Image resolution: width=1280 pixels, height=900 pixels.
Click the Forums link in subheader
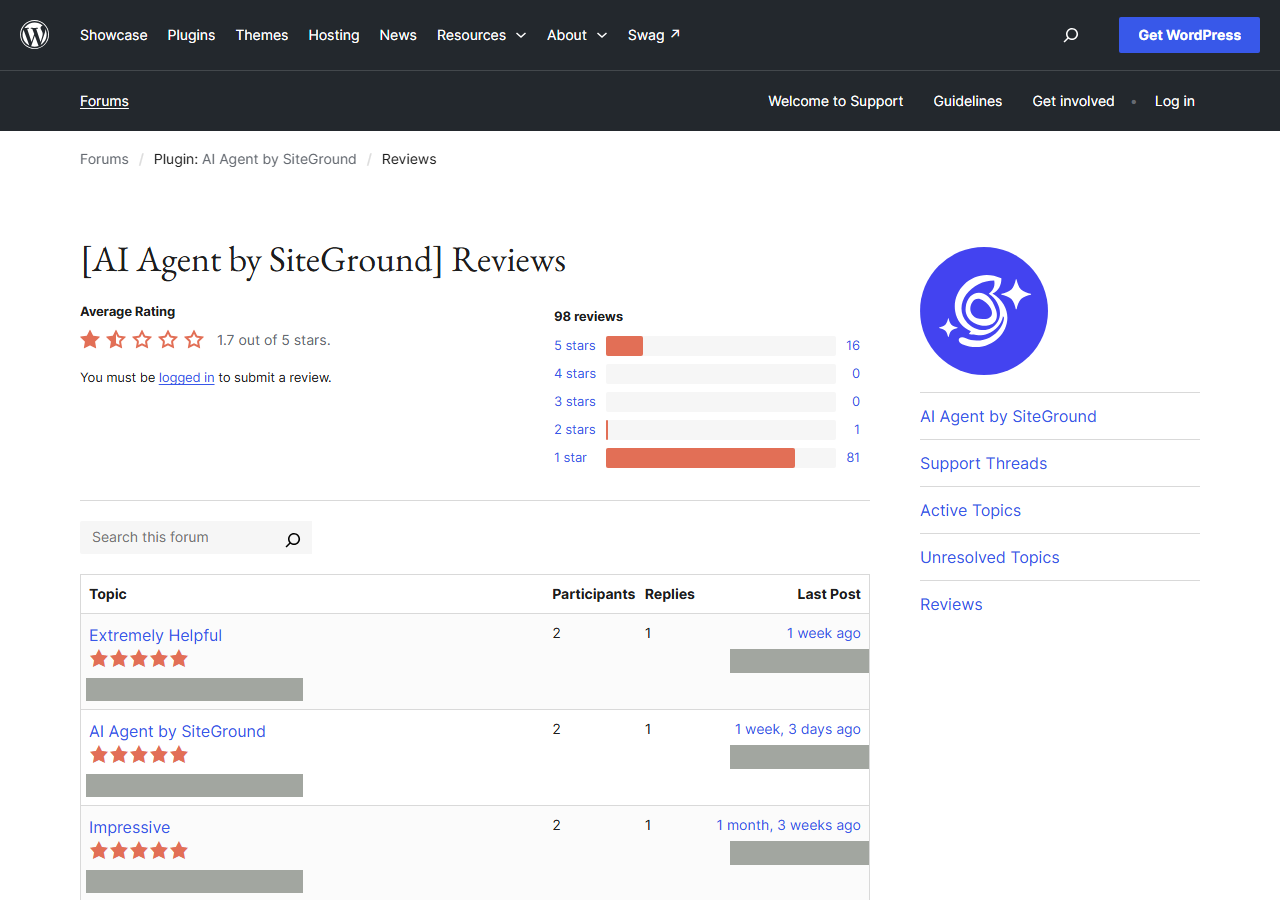point(104,101)
